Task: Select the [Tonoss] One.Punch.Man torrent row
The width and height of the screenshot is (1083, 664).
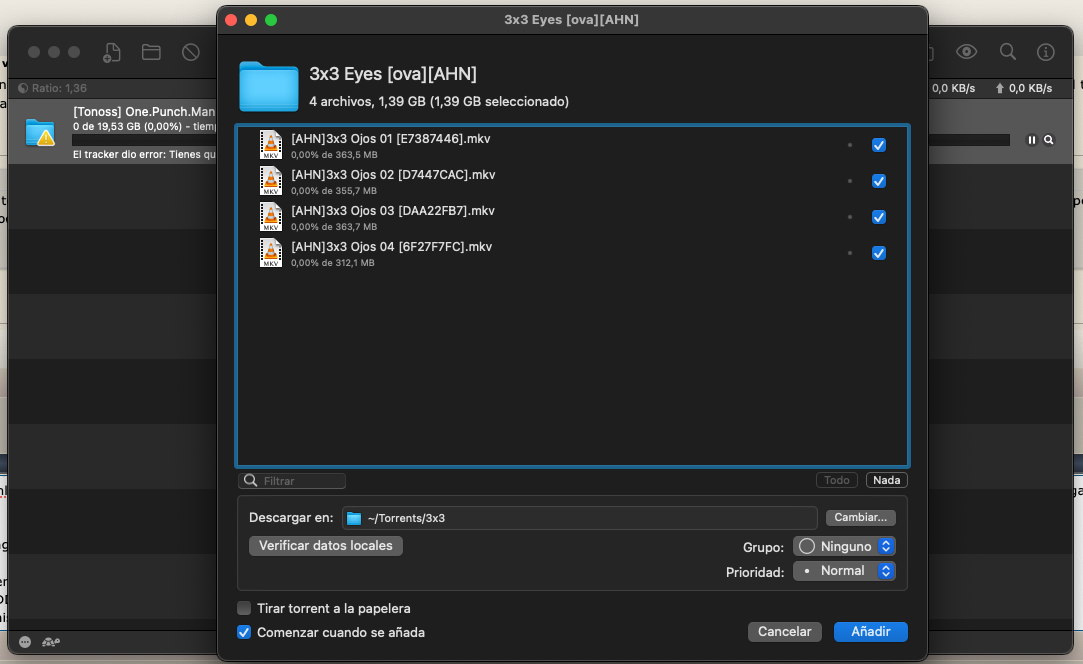Action: [113, 133]
